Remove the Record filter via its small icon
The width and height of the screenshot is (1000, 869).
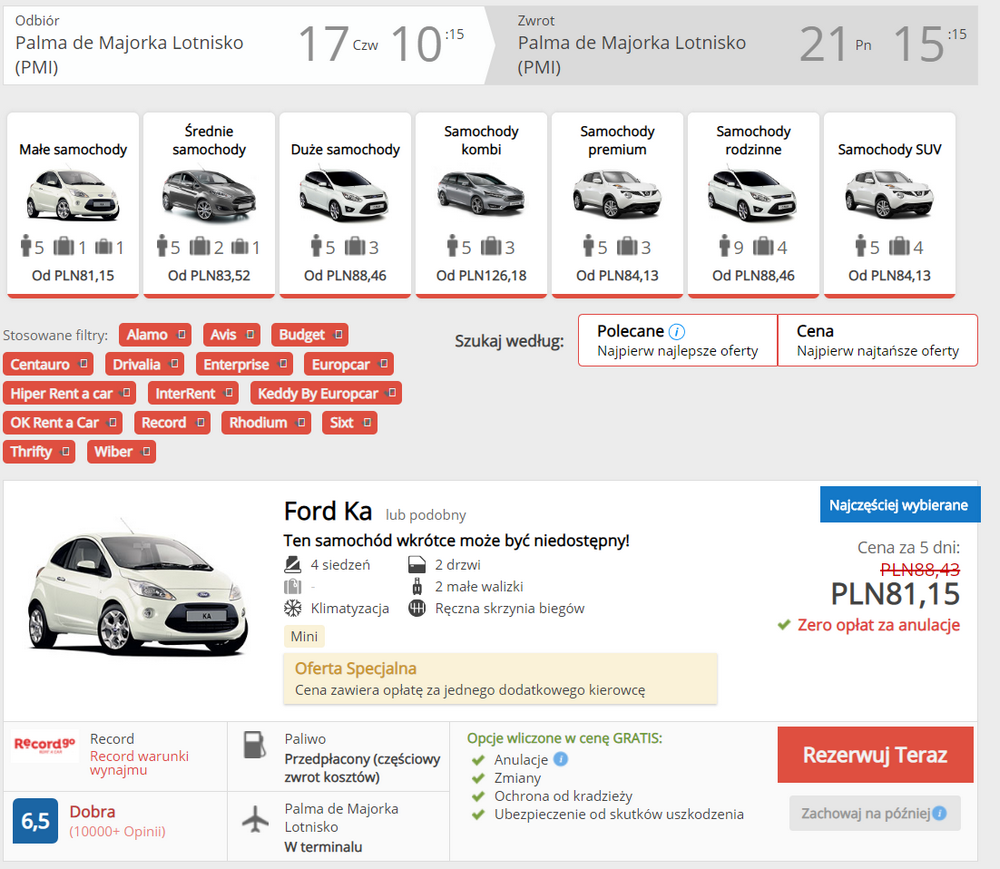coord(200,422)
